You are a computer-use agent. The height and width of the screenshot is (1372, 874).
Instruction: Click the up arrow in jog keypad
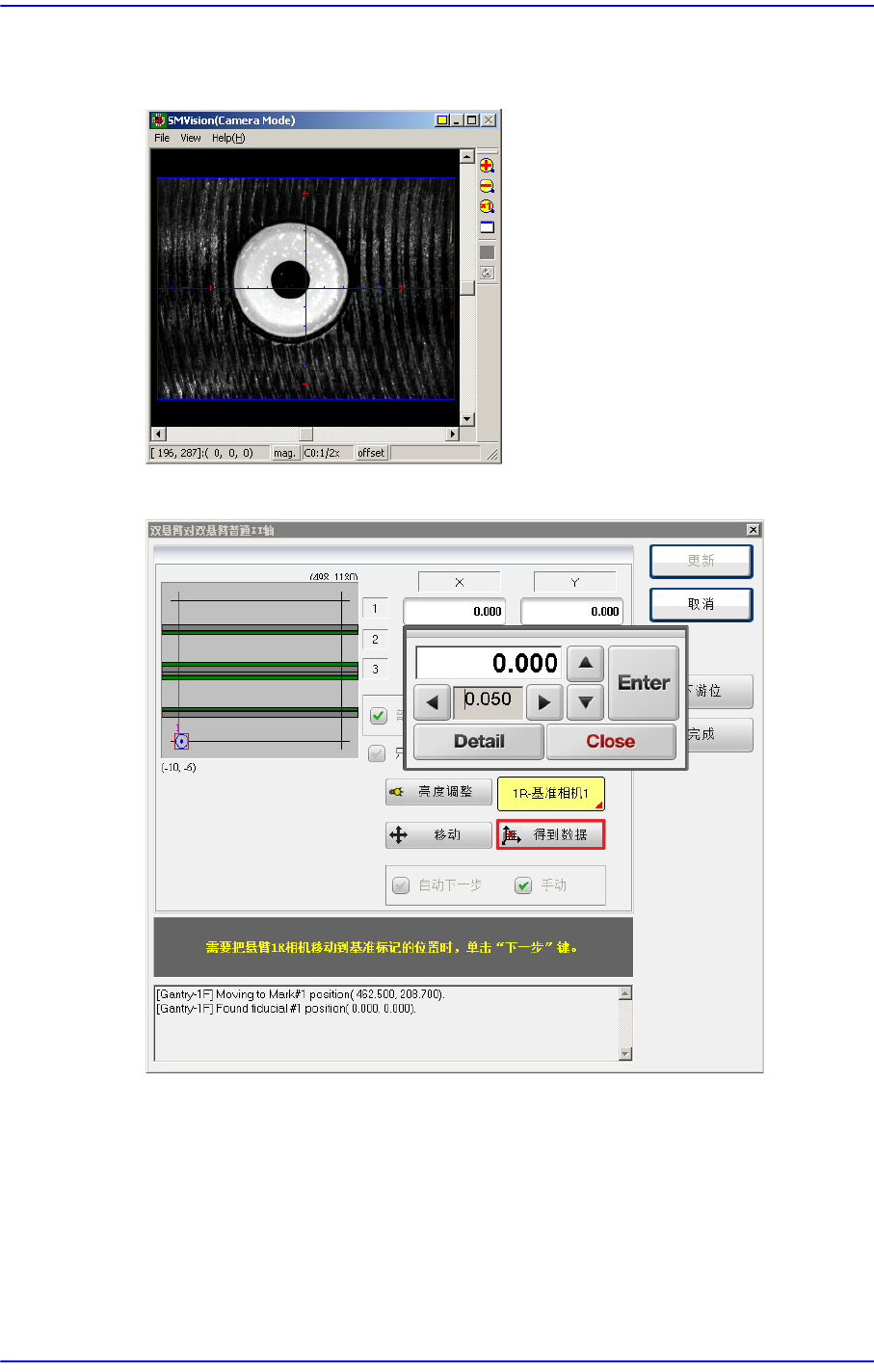(x=585, y=663)
